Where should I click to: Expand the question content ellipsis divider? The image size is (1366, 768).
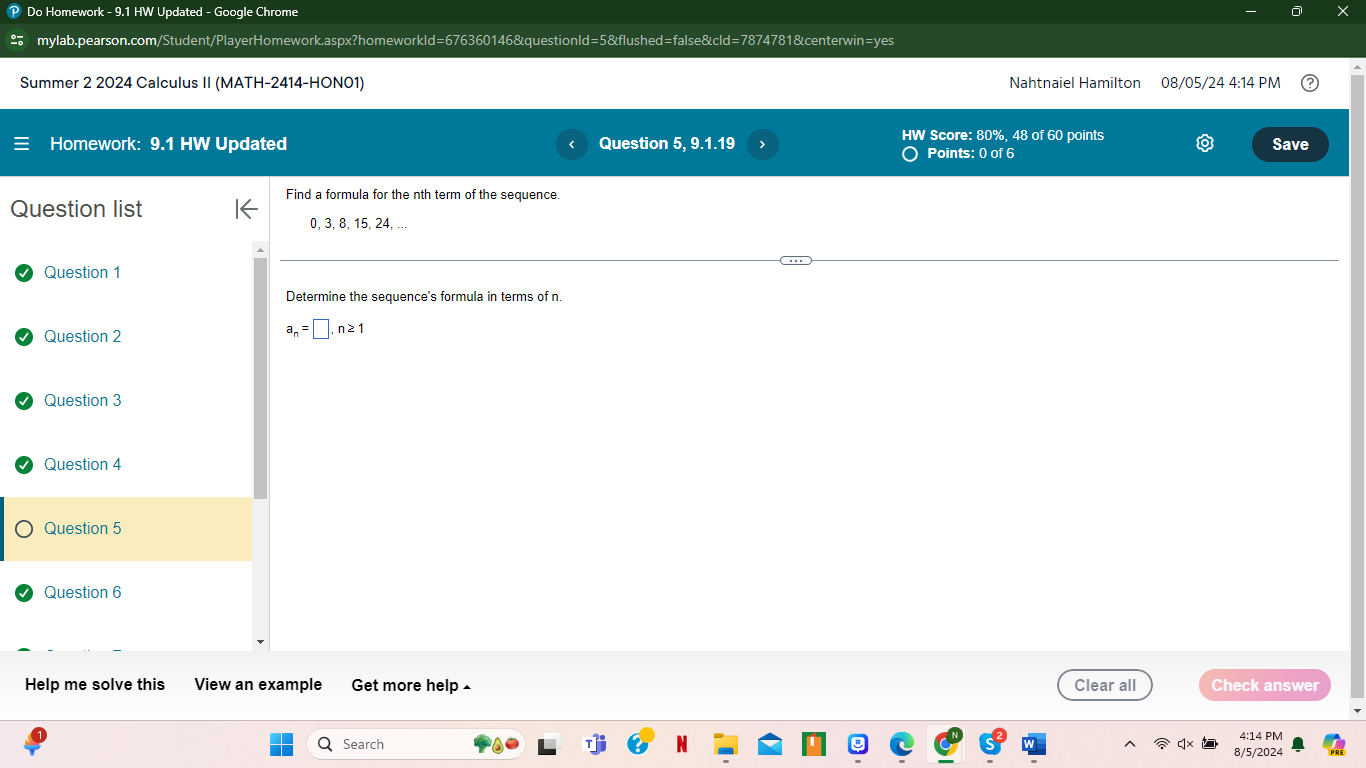(x=795, y=260)
